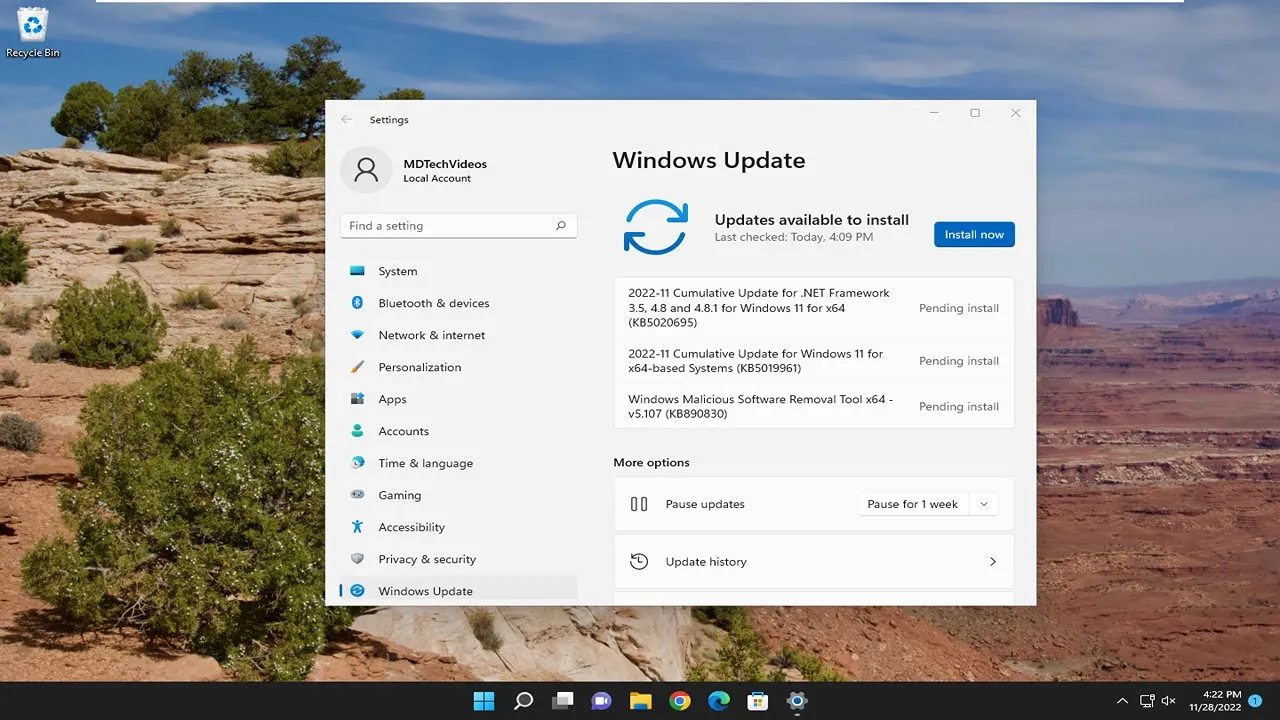Click the search magnifier in Find a setting

click(x=561, y=226)
